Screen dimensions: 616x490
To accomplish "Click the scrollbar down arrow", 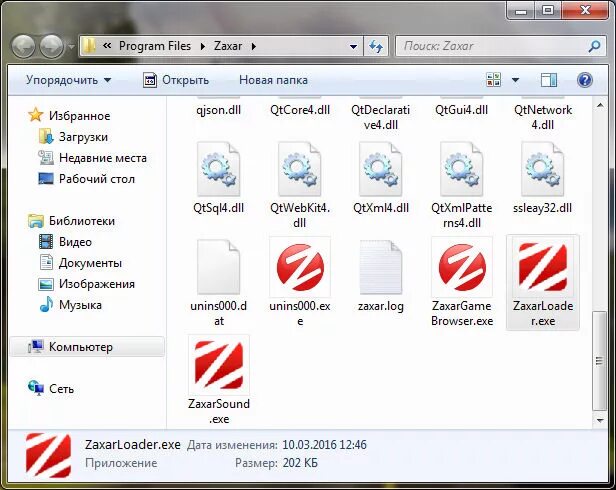I will pyautogui.click(x=600, y=421).
